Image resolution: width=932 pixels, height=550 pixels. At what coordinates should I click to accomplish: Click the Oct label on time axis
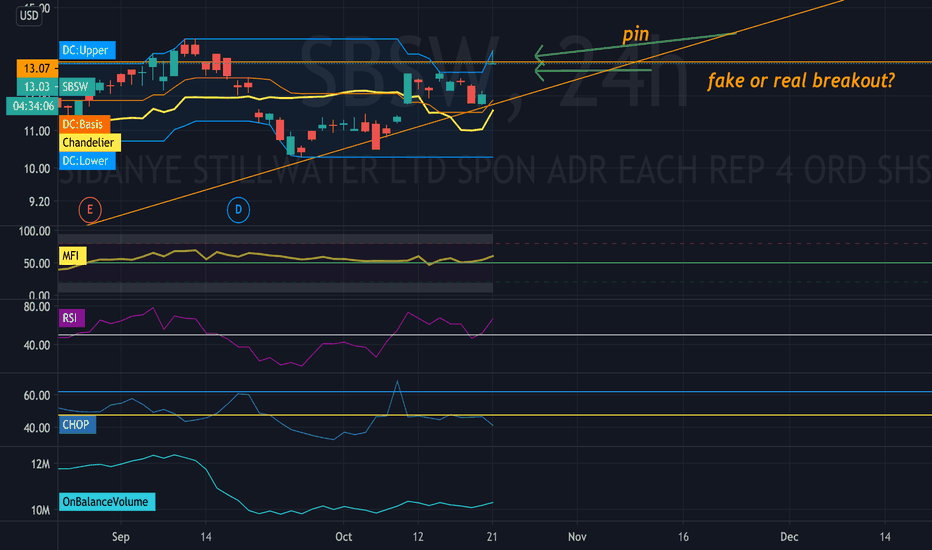coord(344,537)
